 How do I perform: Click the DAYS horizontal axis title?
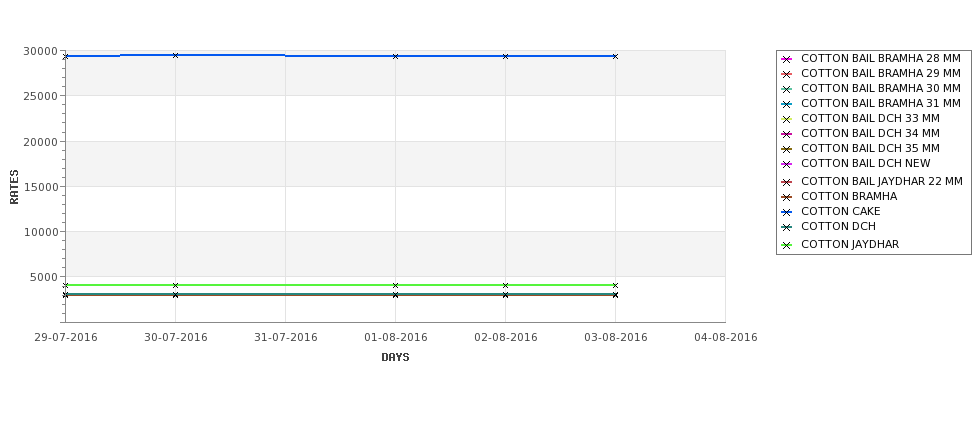395,358
